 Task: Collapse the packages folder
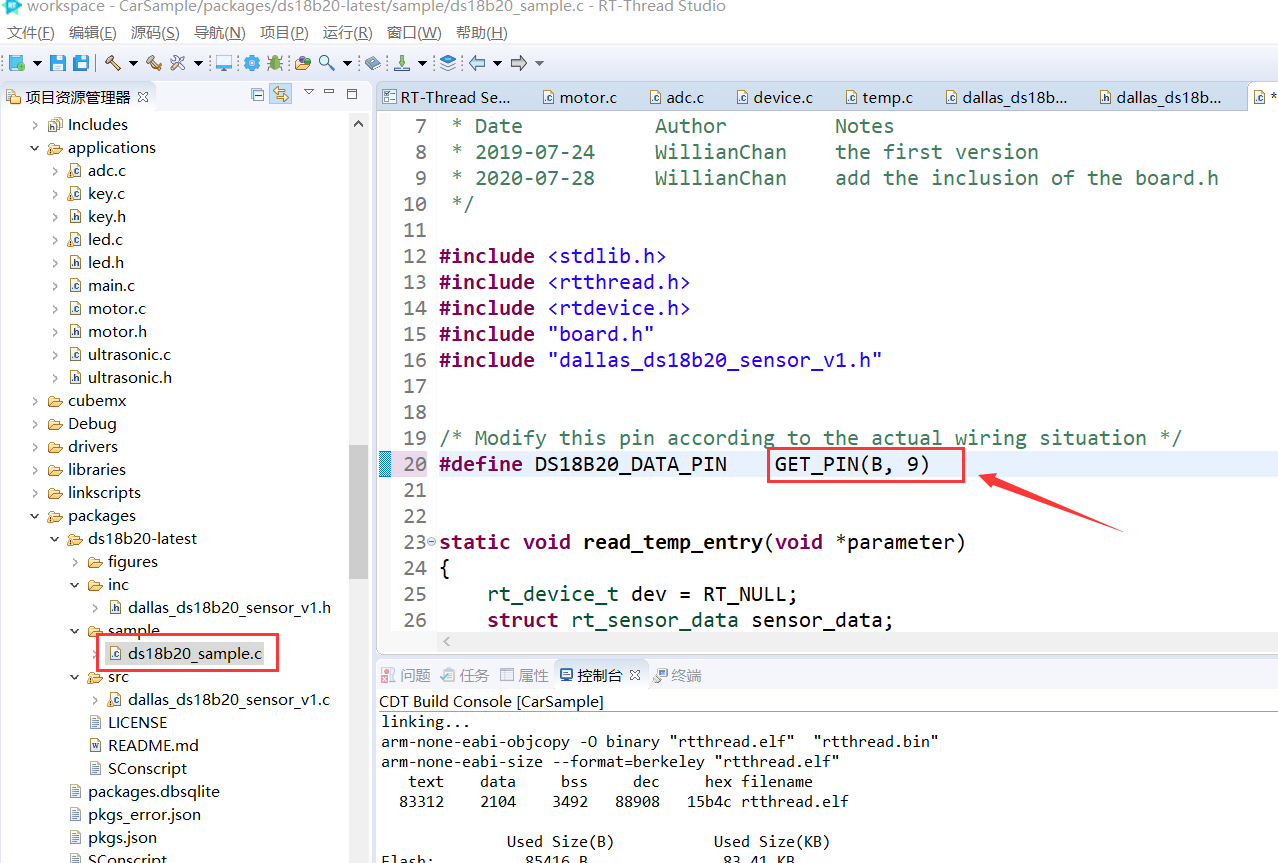click(x=35, y=516)
